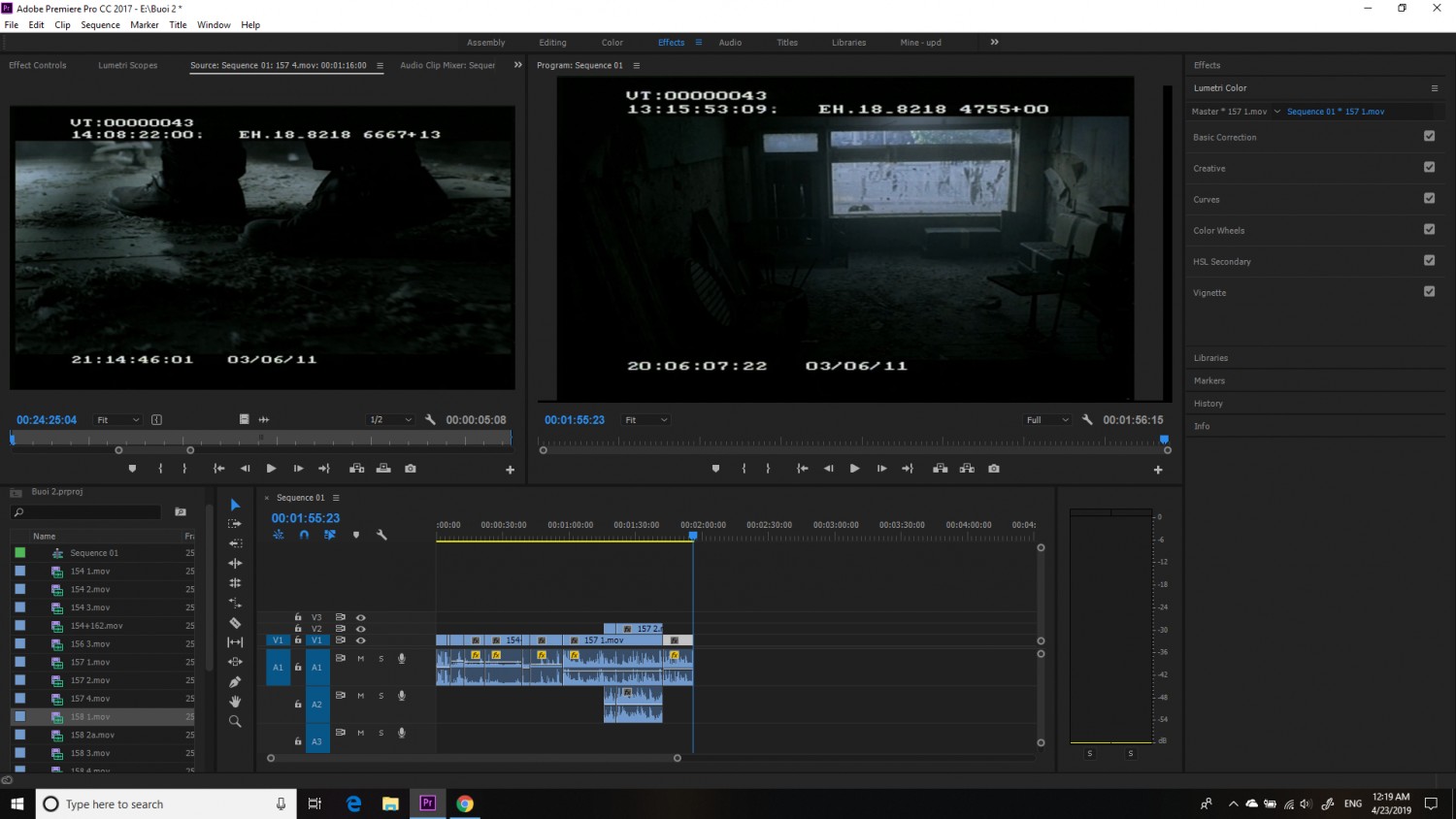Open Source monitor zoom Fit dropdown
Screen dimensions: 1456x819
pyautogui.click(x=117, y=420)
